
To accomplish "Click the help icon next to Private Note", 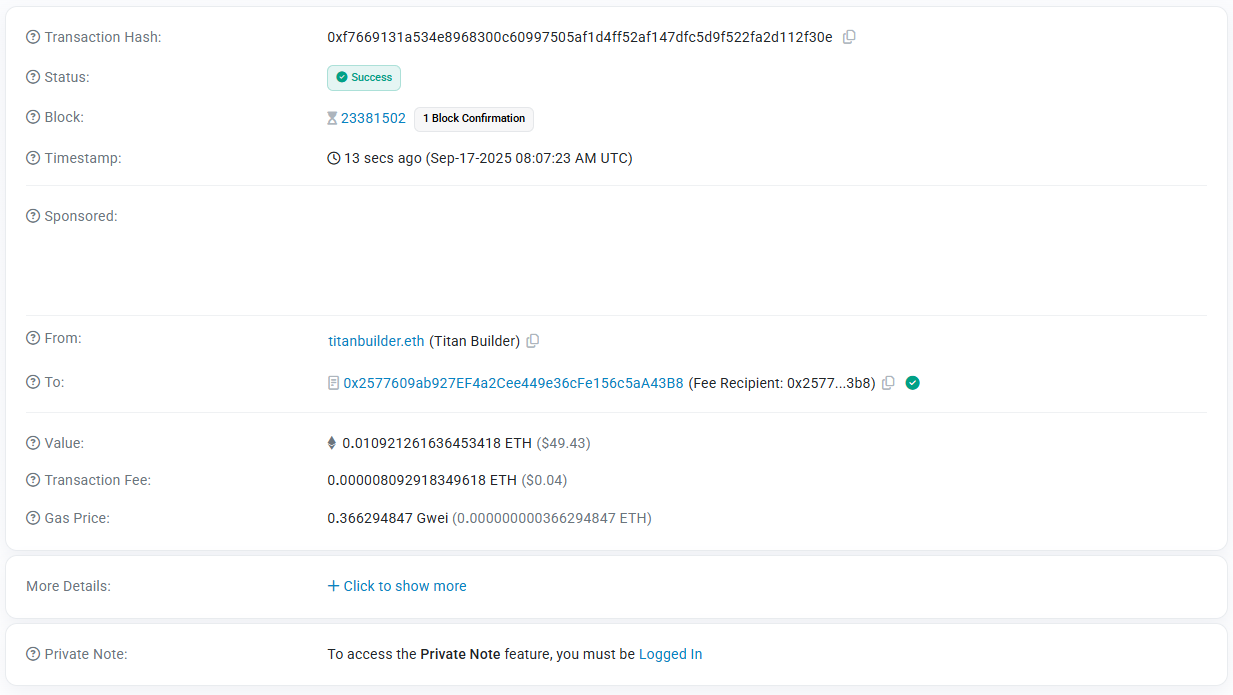I will coord(32,653).
